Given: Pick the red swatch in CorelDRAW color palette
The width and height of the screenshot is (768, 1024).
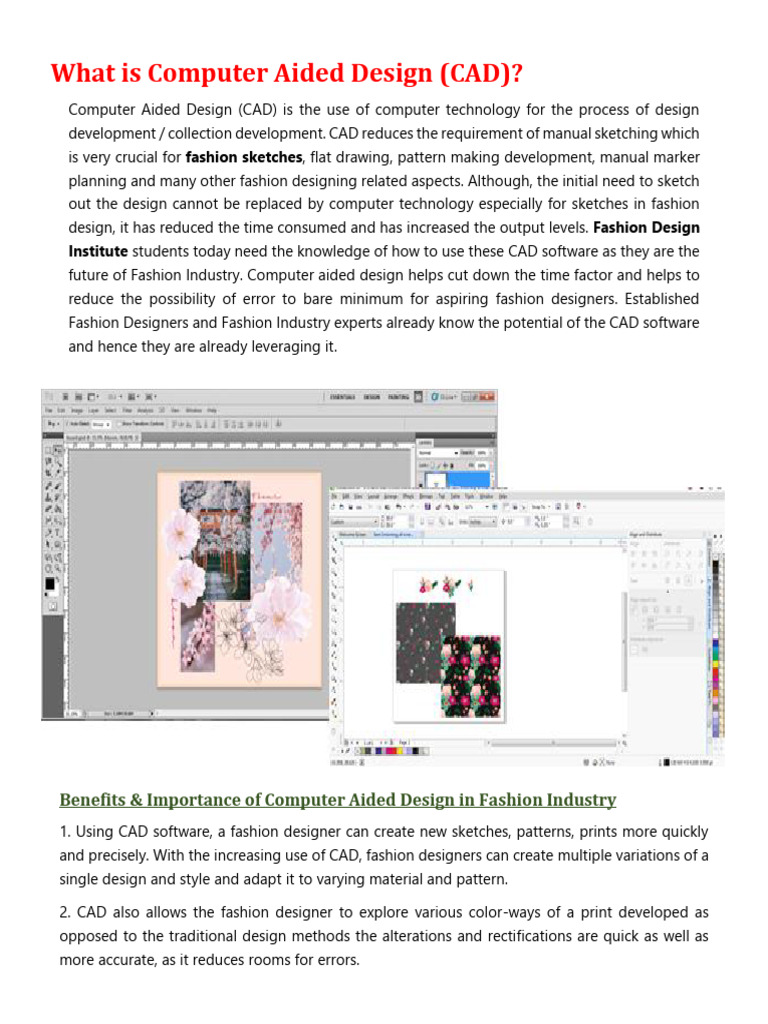Looking at the screenshot, I should tap(716, 671).
